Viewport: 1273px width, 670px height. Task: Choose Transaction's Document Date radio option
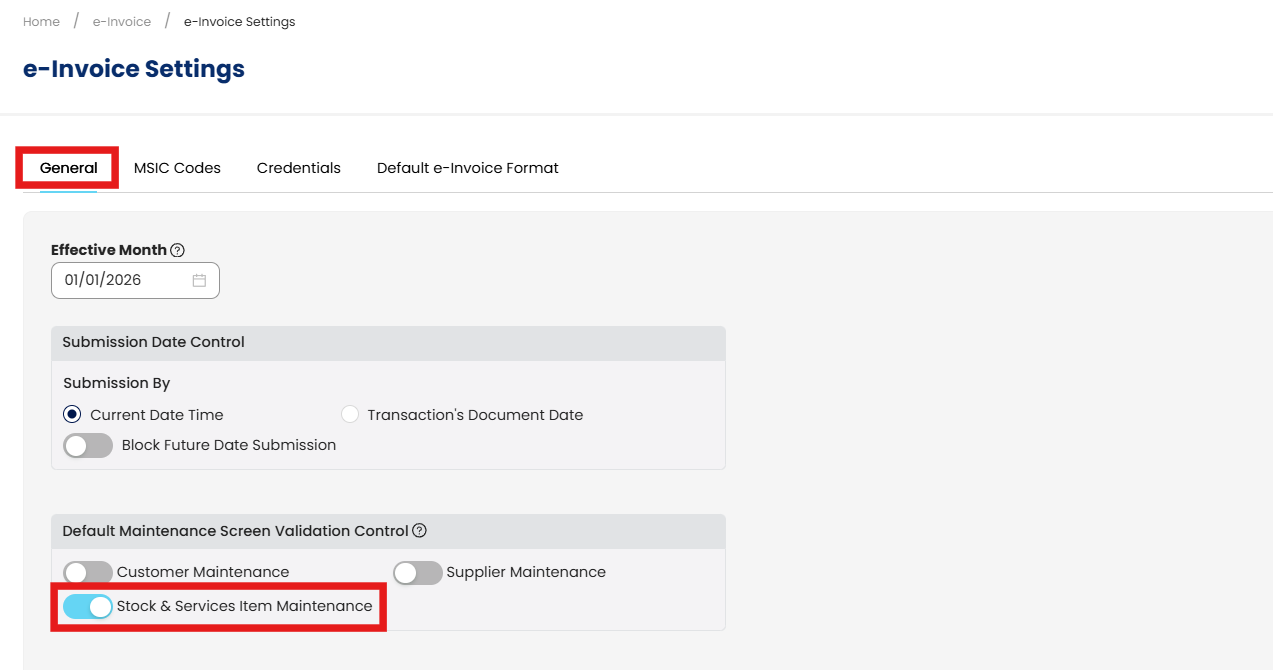[x=350, y=415]
